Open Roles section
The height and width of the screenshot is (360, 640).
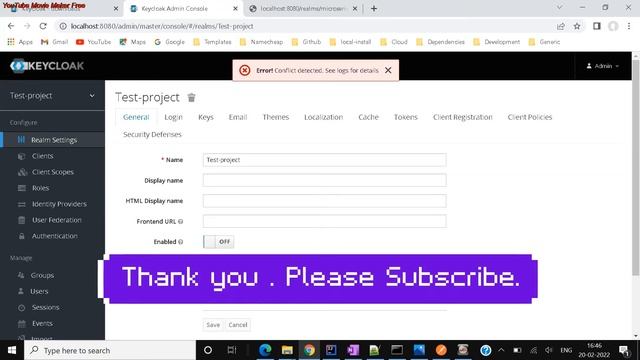coord(40,188)
